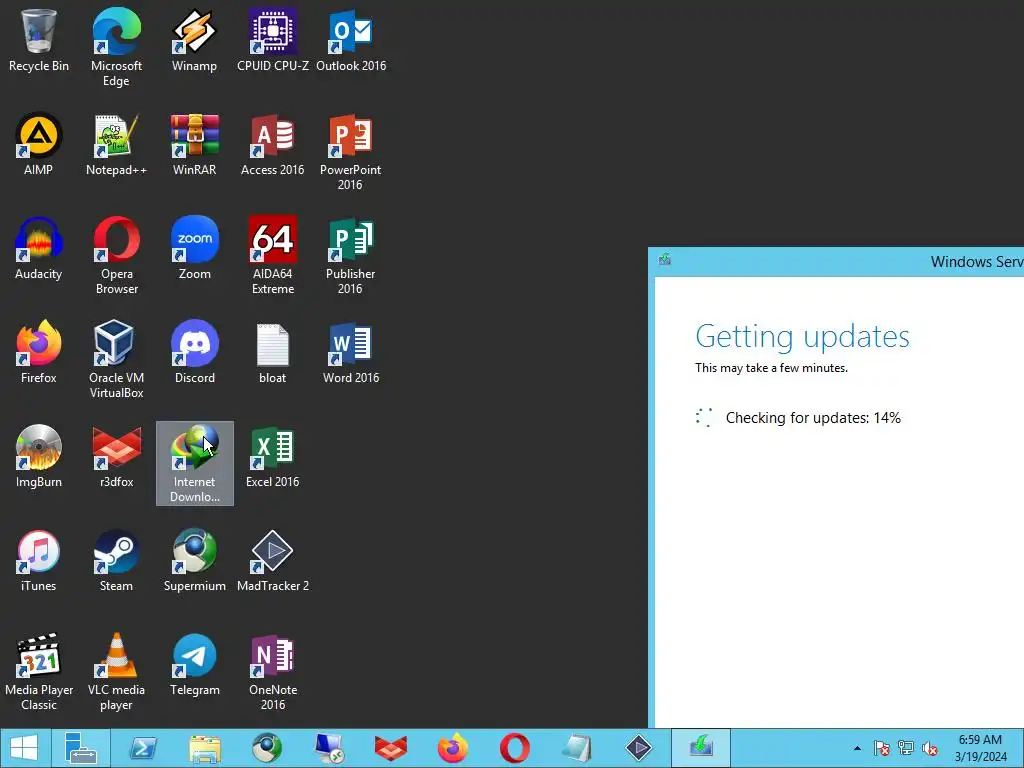Image resolution: width=1024 pixels, height=768 pixels.
Task: Select the bloat text file
Action: click(x=273, y=352)
